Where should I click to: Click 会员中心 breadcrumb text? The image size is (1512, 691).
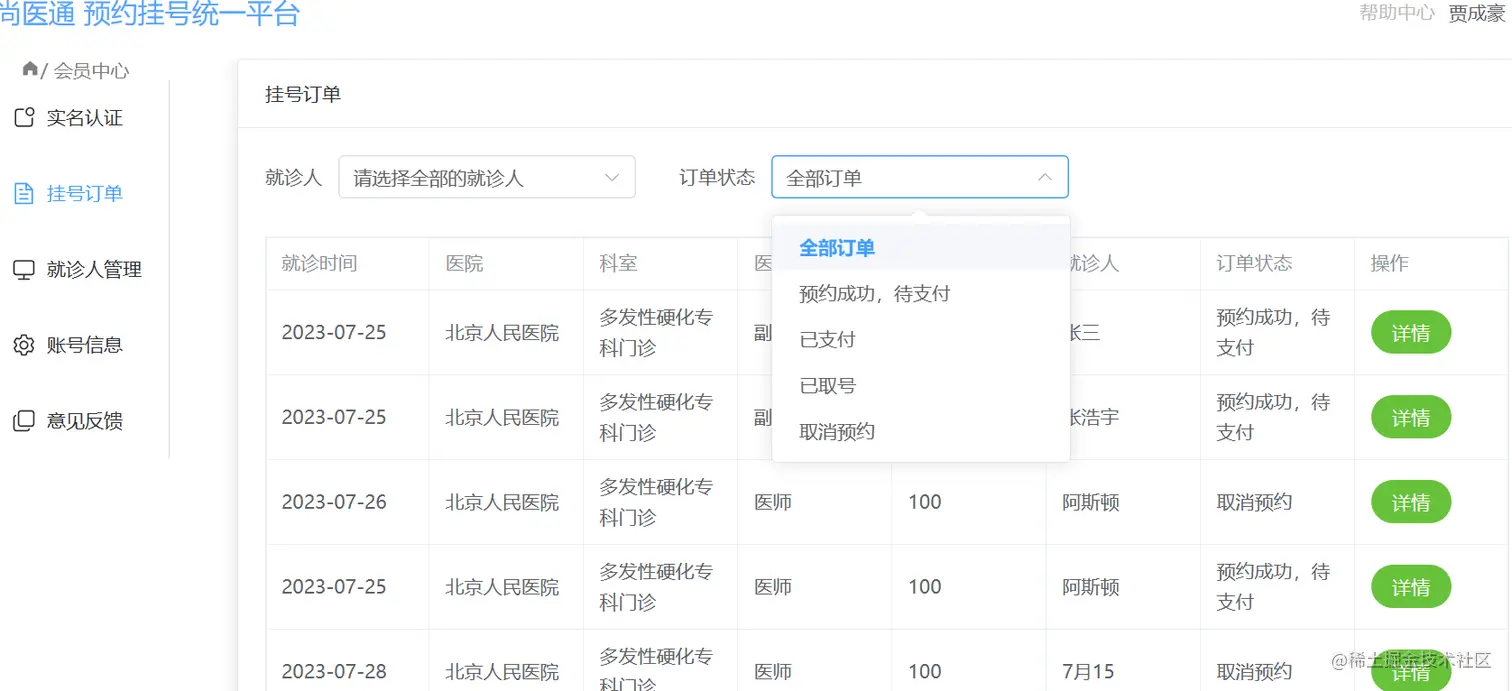click(91, 71)
